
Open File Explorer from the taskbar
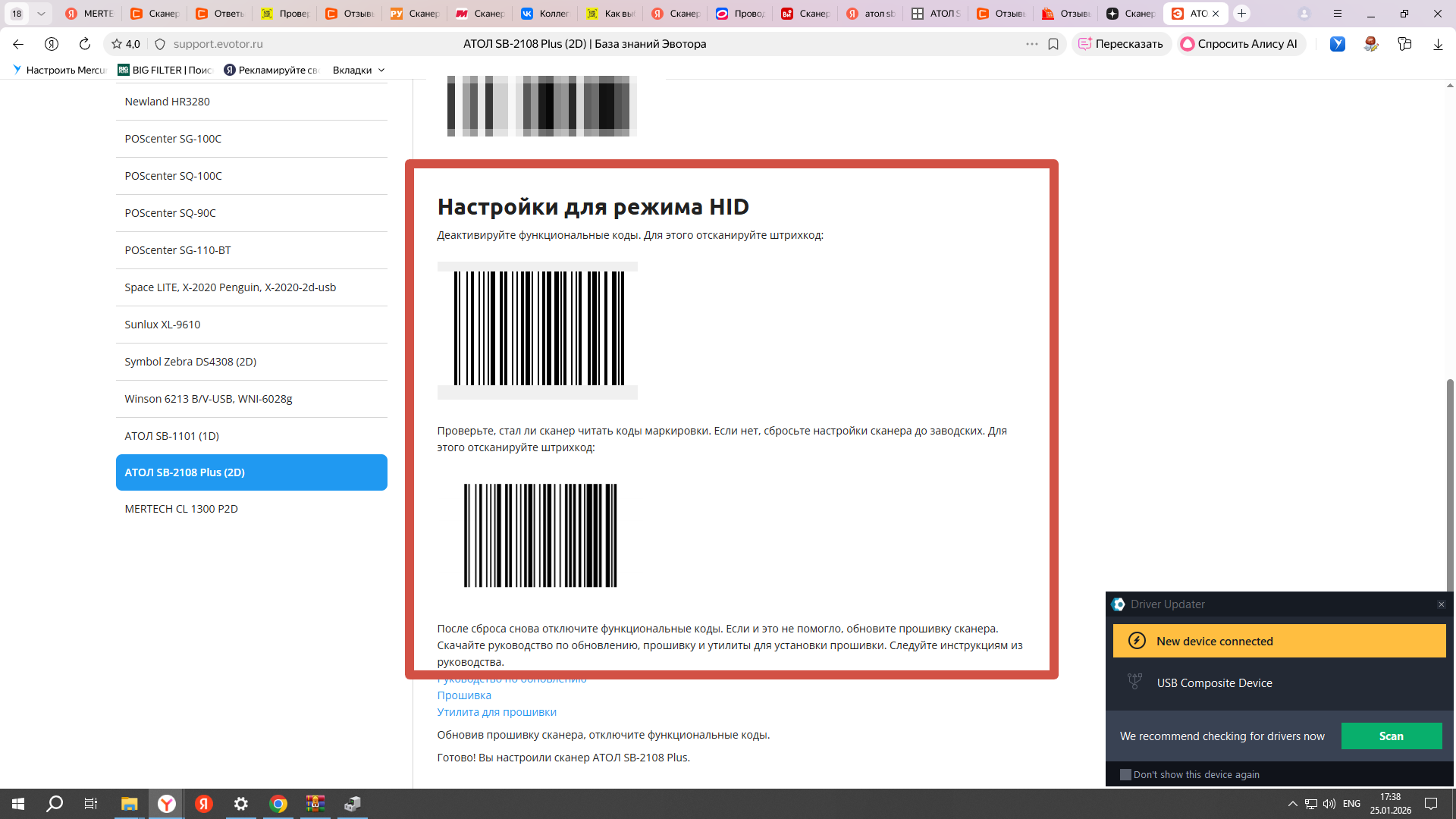(x=129, y=804)
